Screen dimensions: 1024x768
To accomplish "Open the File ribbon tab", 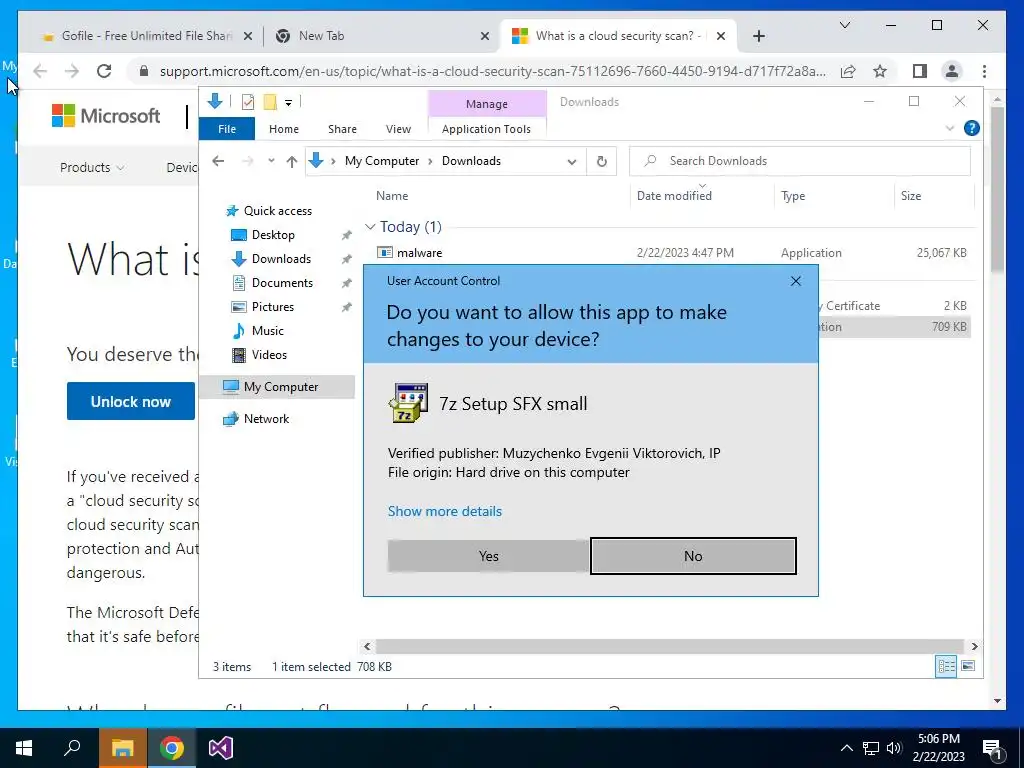I will point(227,129).
